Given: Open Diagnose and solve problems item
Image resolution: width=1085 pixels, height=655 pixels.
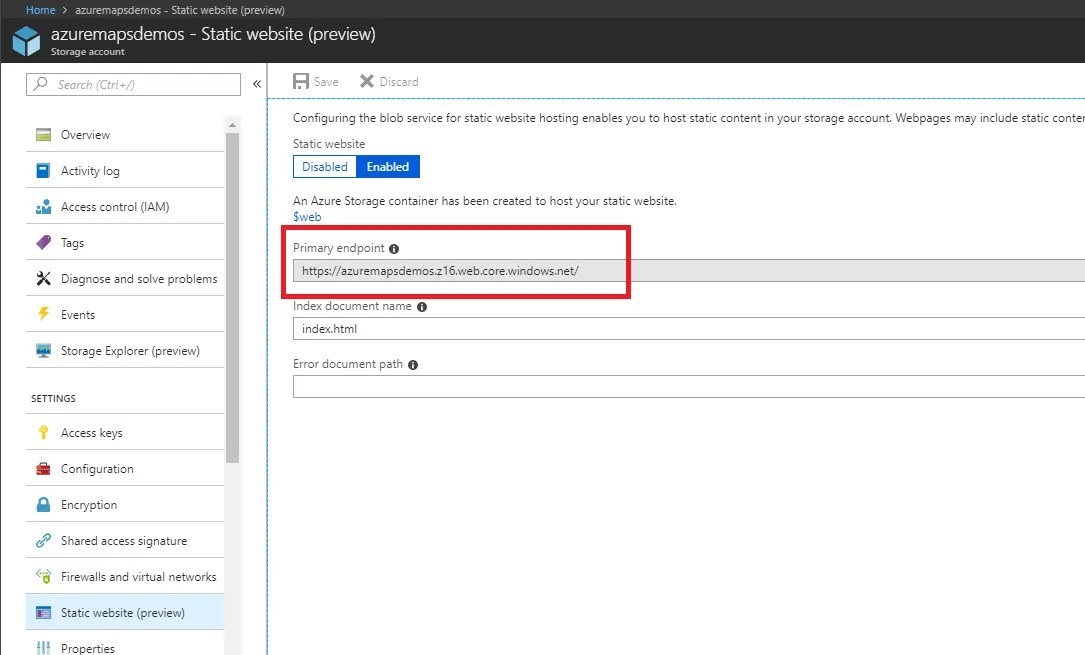Looking at the screenshot, I should [x=125, y=278].
